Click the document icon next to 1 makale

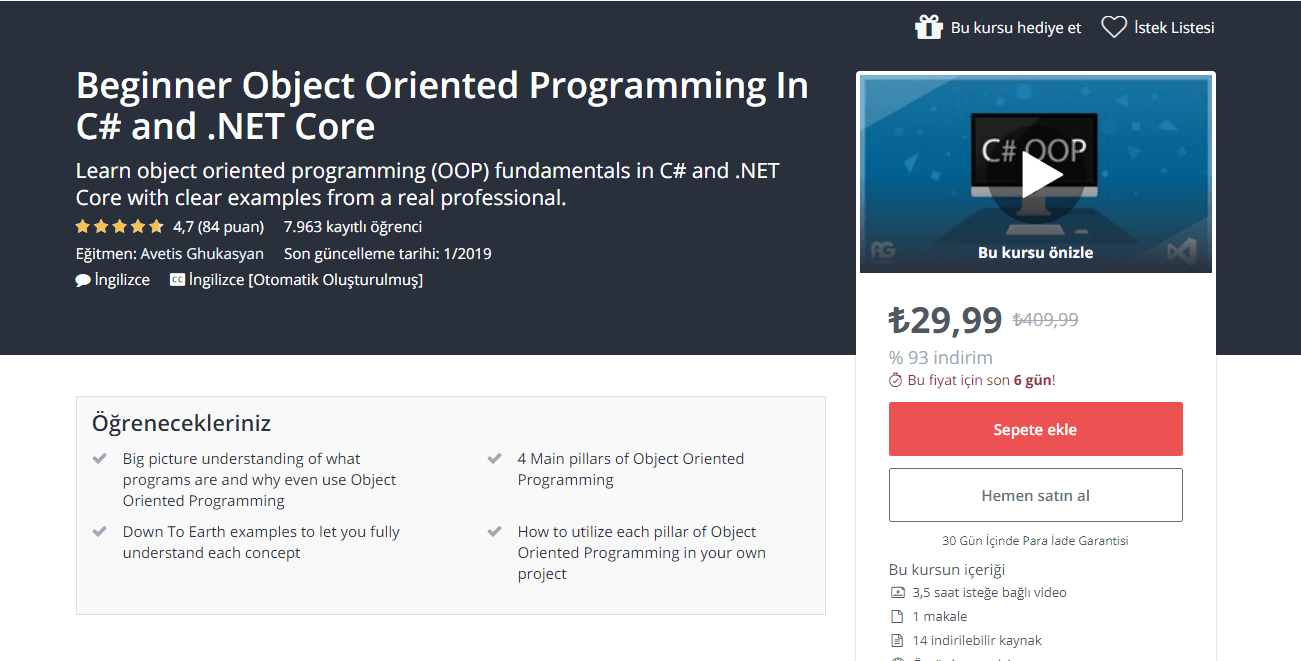[x=897, y=616]
